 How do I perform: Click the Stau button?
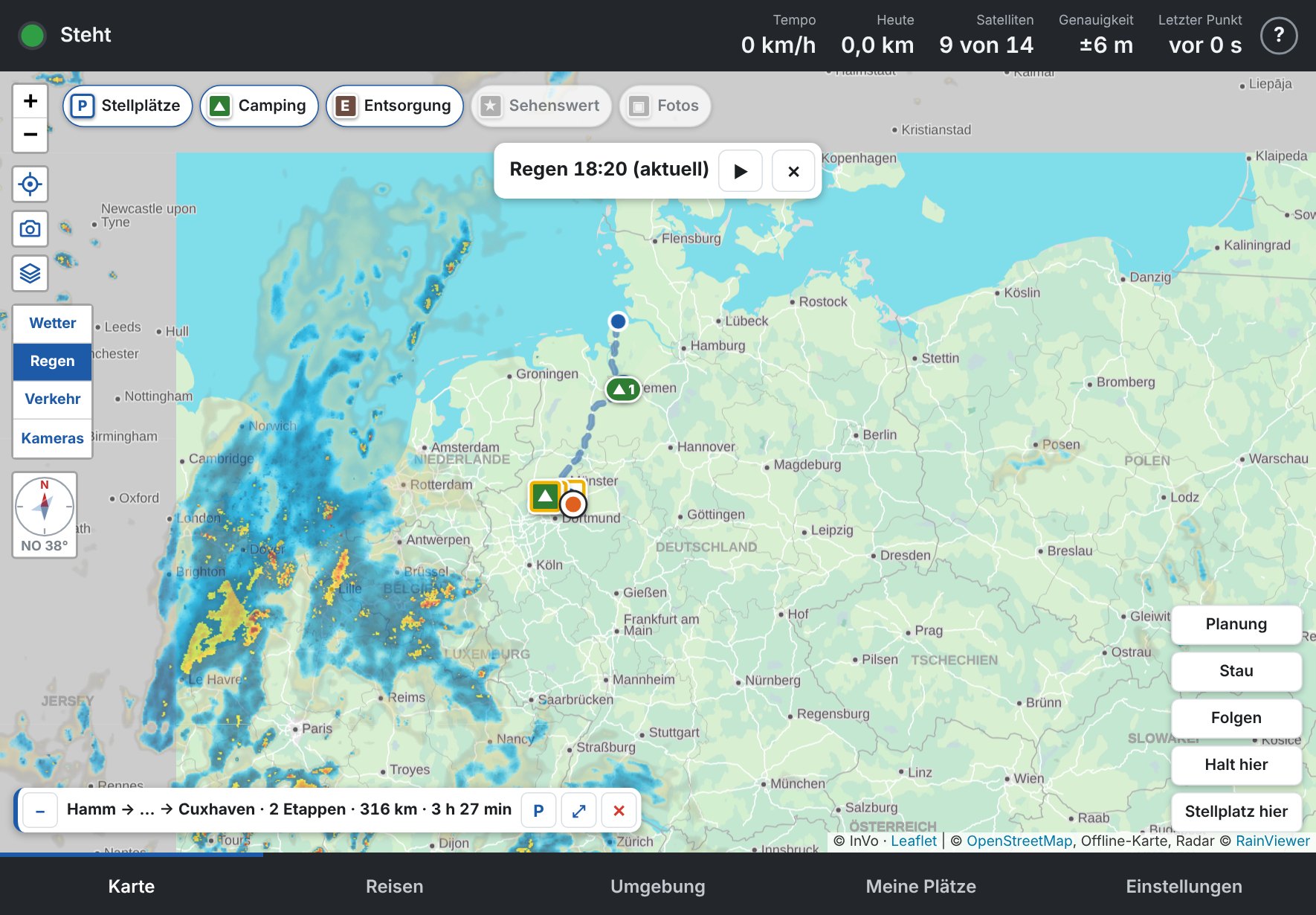[1236, 671]
